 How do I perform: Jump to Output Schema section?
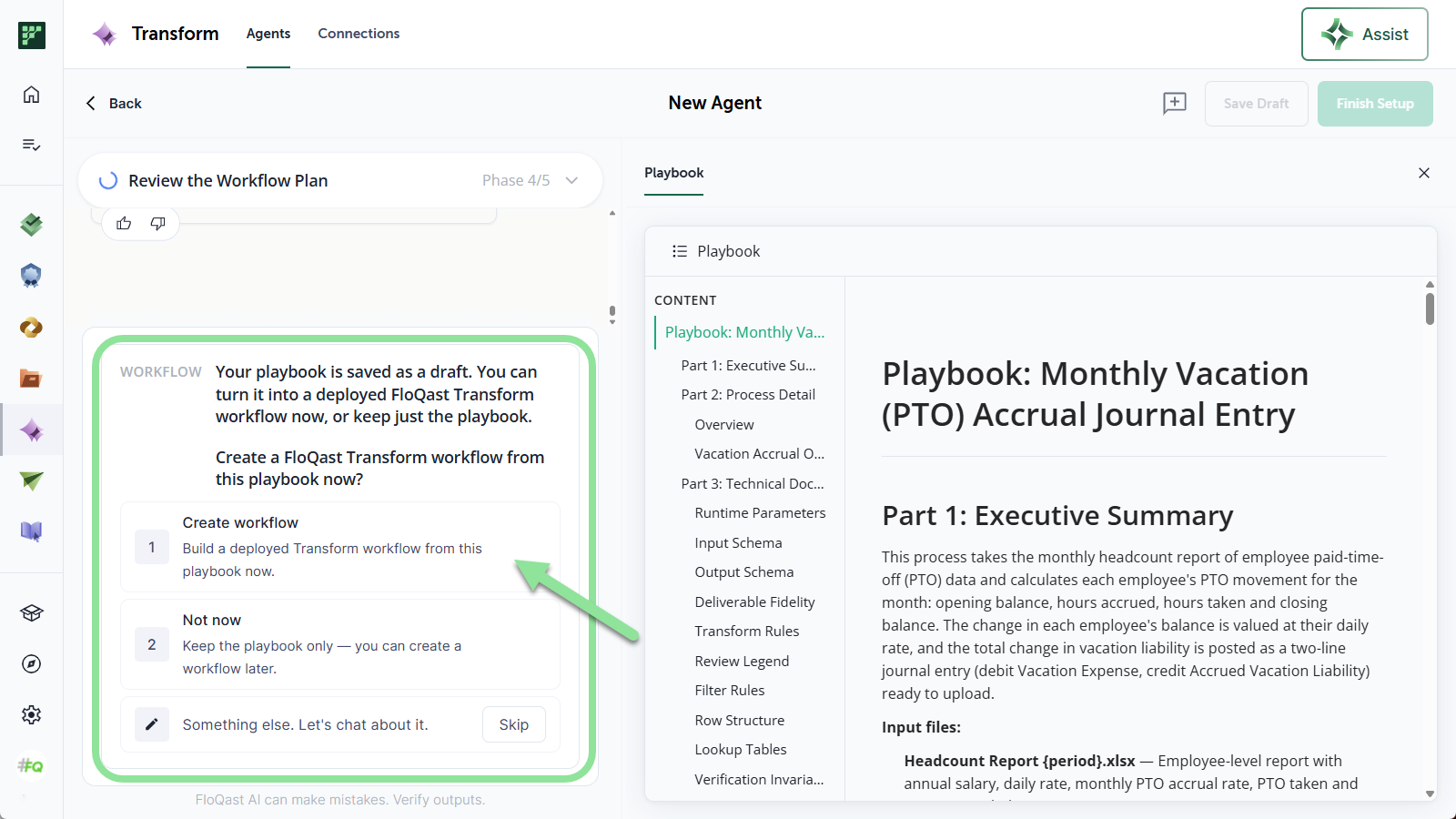click(744, 571)
